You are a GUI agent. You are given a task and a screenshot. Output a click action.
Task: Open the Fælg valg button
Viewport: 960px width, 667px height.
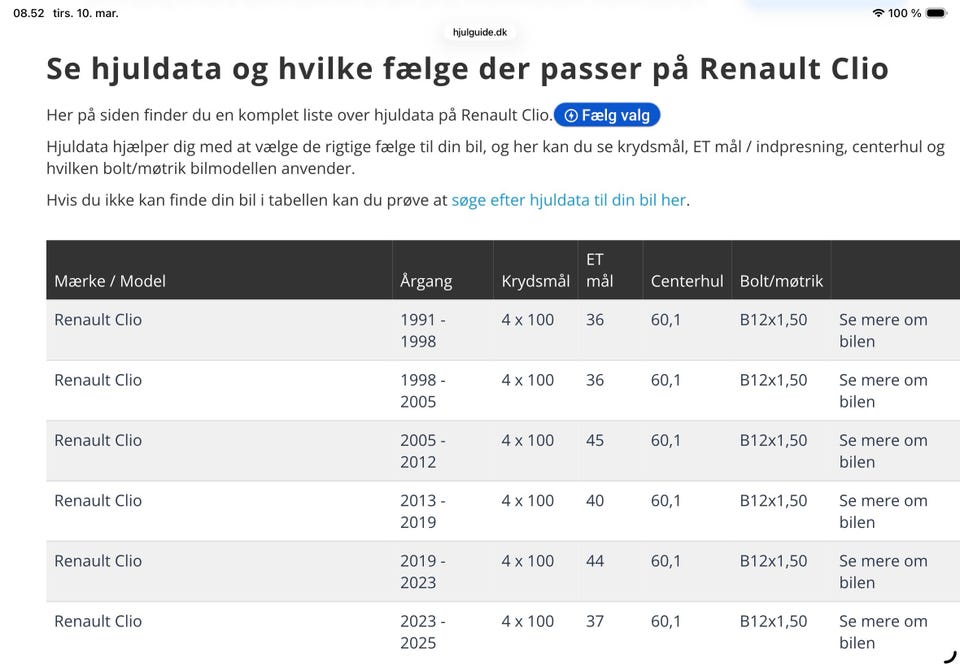pyautogui.click(x=607, y=115)
